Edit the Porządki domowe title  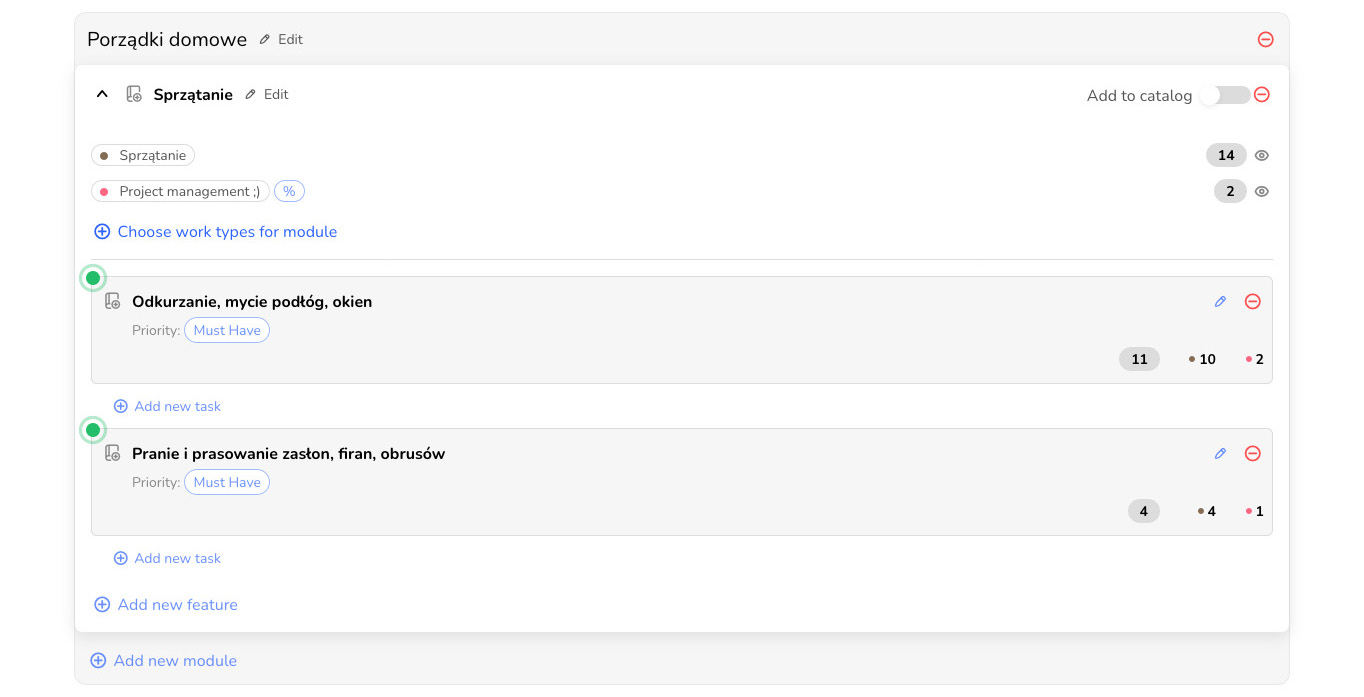pos(281,40)
